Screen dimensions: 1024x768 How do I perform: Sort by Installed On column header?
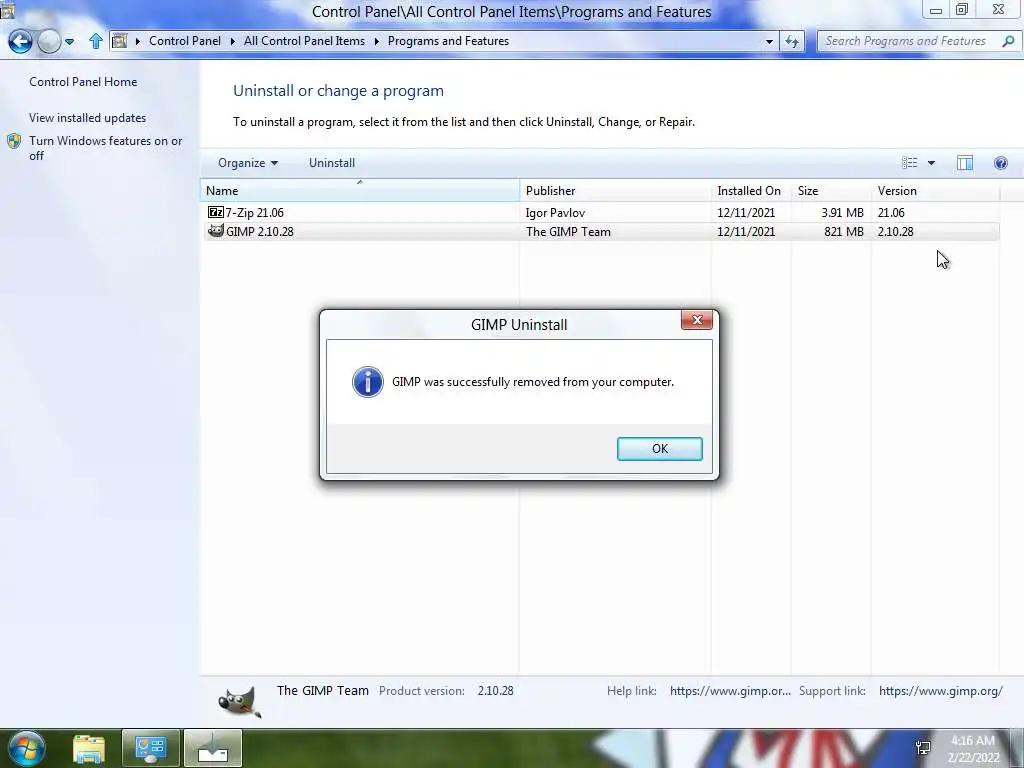(x=750, y=191)
